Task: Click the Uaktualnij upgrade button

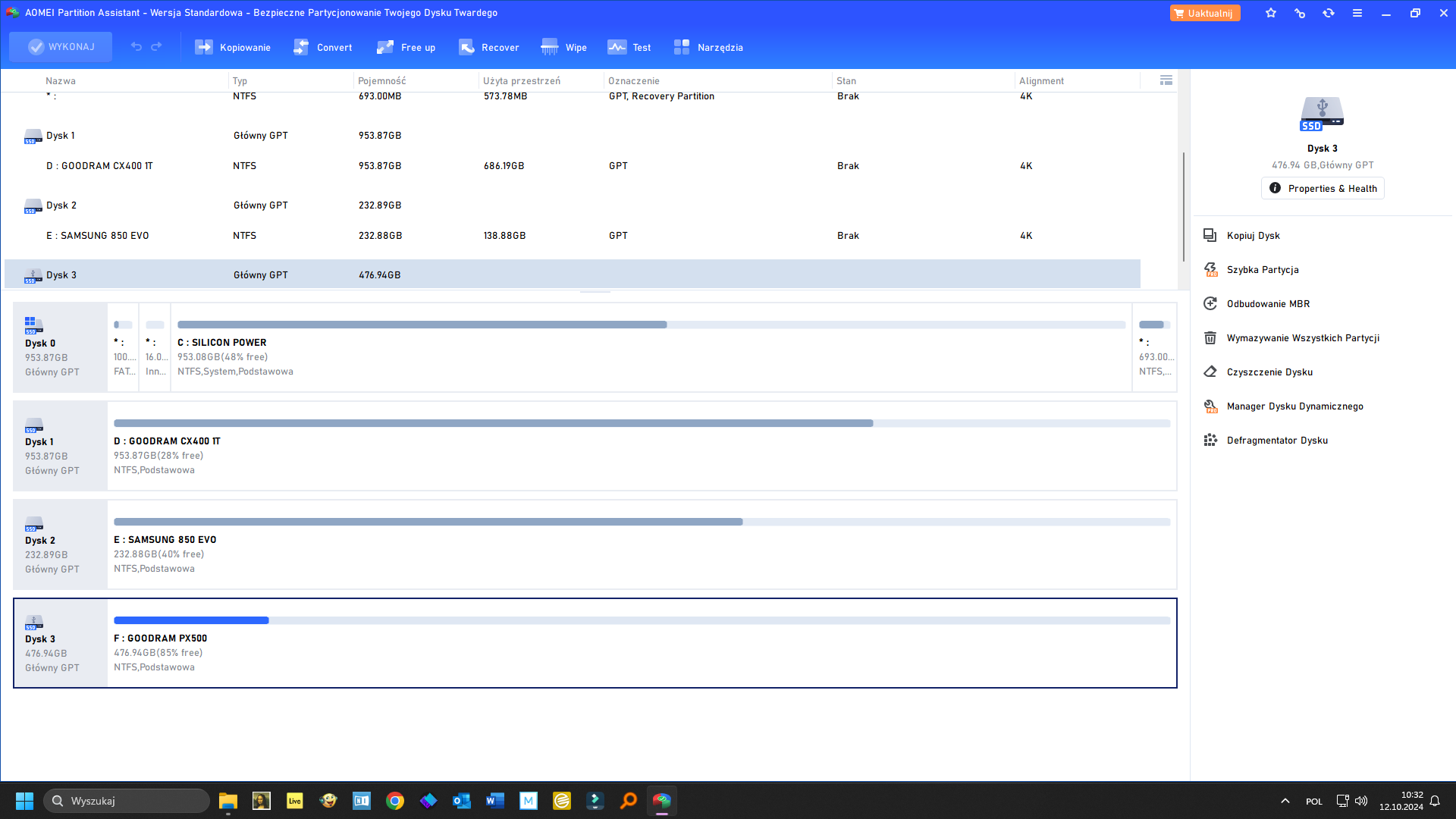Action: (x=1205, y=13)
